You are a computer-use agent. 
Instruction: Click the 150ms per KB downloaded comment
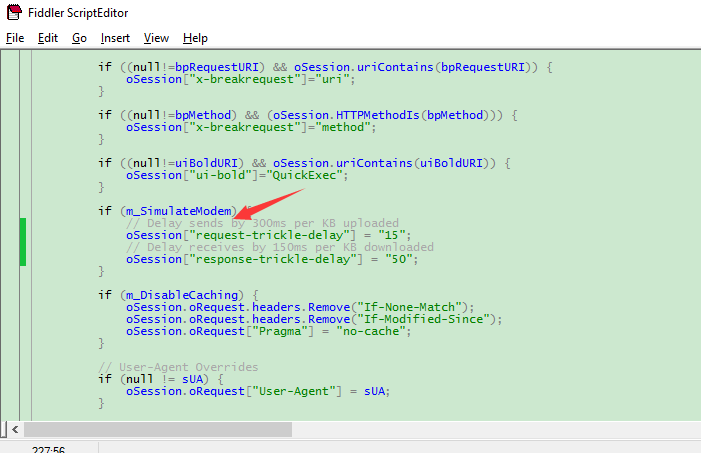click(279, 247)
